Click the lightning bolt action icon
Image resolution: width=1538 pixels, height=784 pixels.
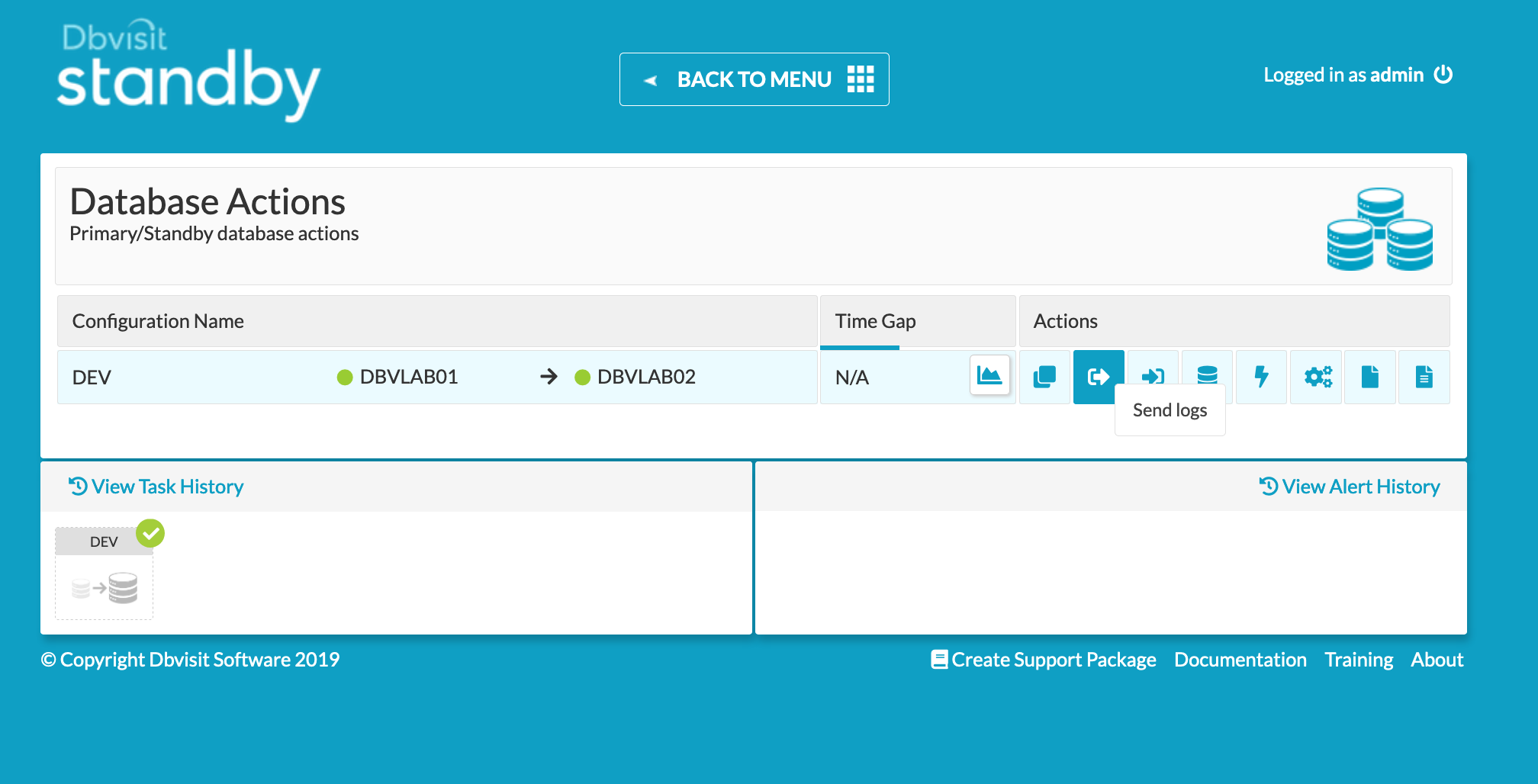1261,377
